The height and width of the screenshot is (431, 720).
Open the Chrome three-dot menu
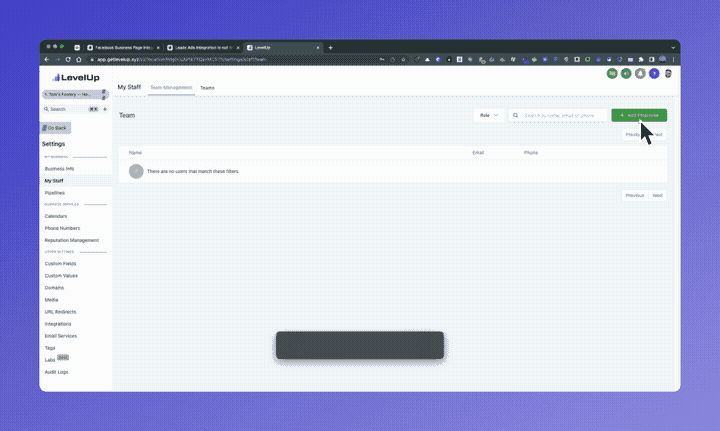tap(673, 60)
